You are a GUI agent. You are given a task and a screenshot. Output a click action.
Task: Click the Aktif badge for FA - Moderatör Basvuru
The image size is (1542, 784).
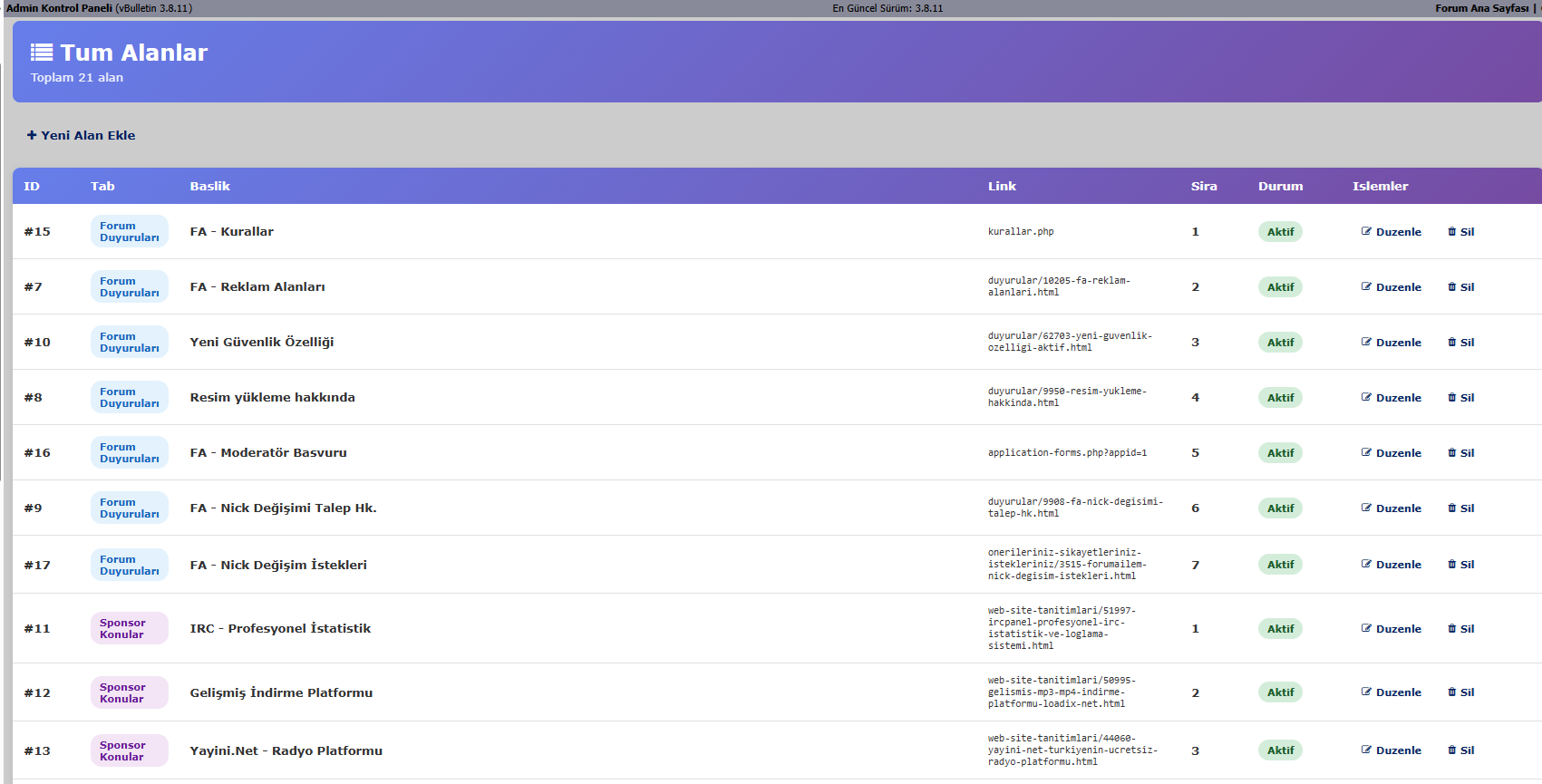pos(1280,453)
